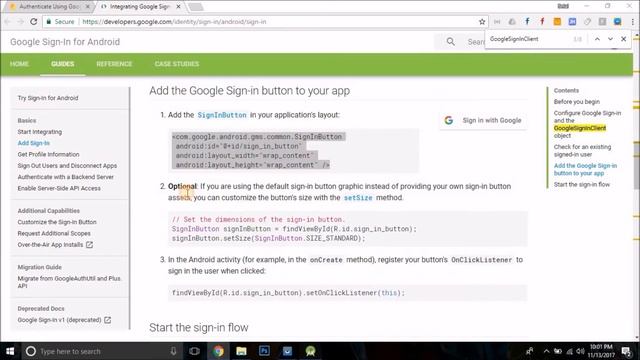Open the CASE STUDIES navigation tab

tap(177, 64)
